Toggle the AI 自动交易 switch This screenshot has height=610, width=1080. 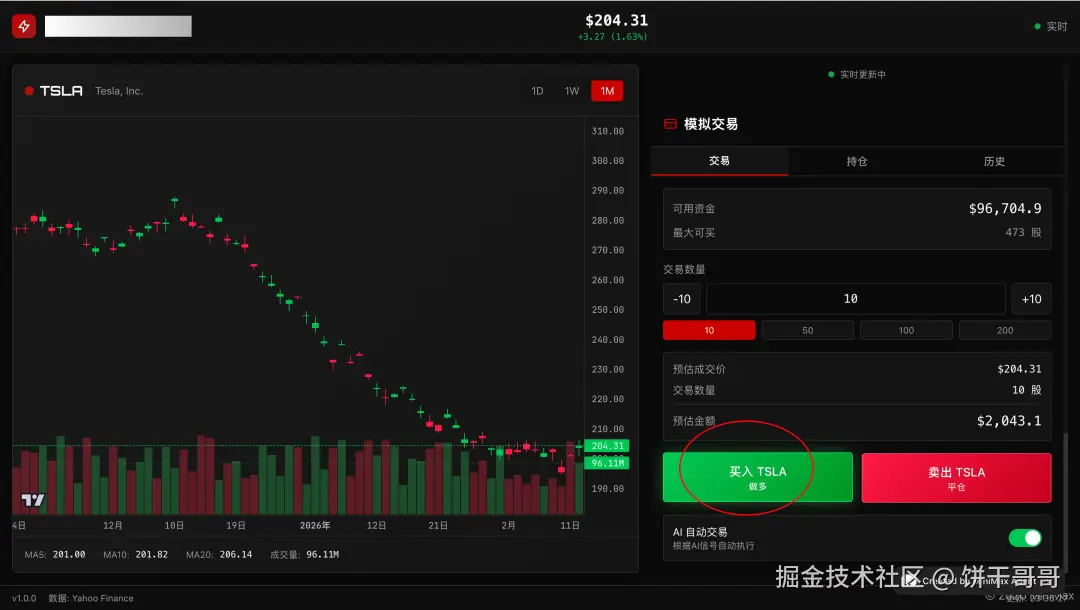1025,538
